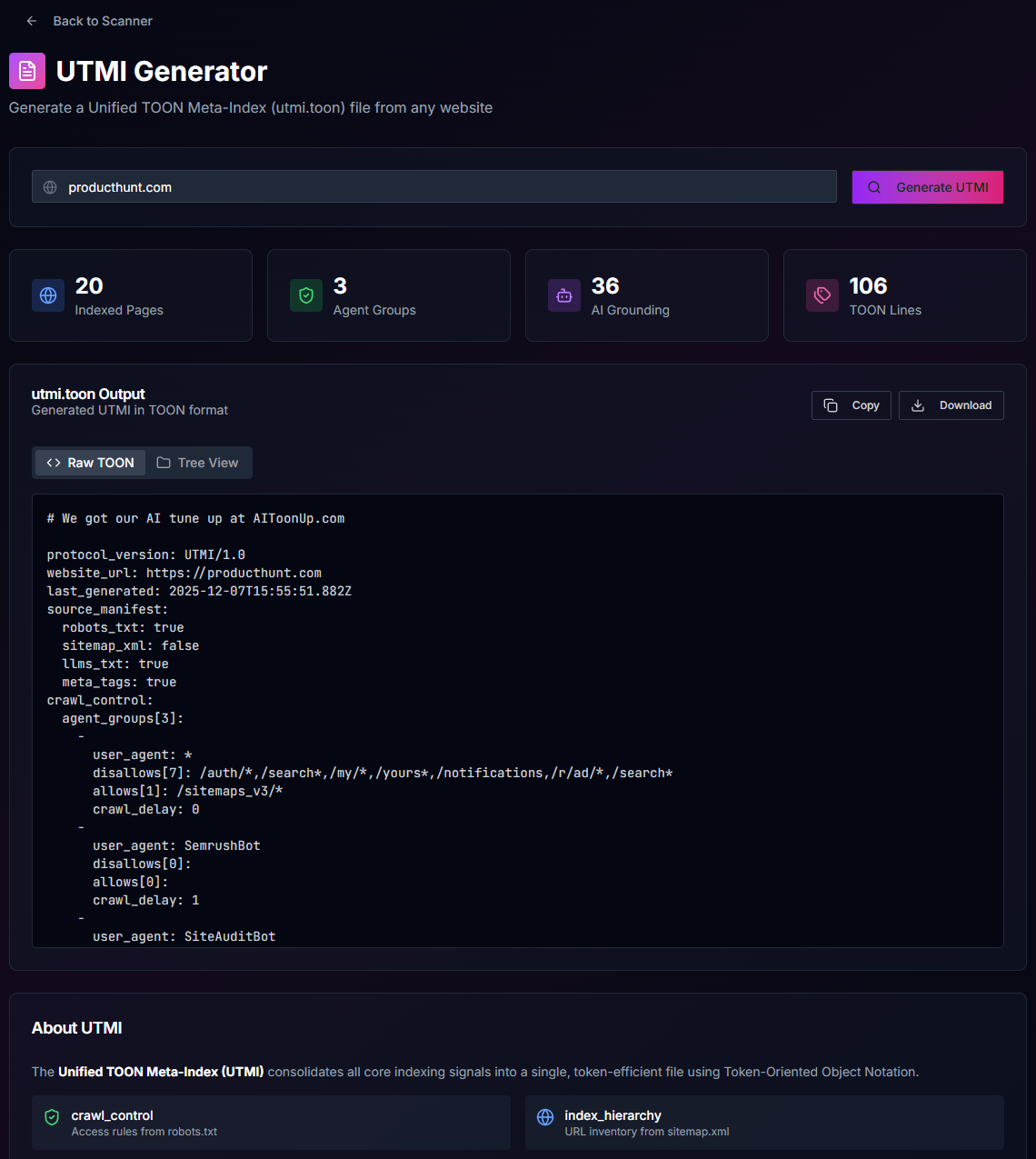Image resolution: width=1036 pixels, height=1159 pixels.
Task: Click the Agent Groups shield icon
Action: pyautogui.click(x=306, y=295)
